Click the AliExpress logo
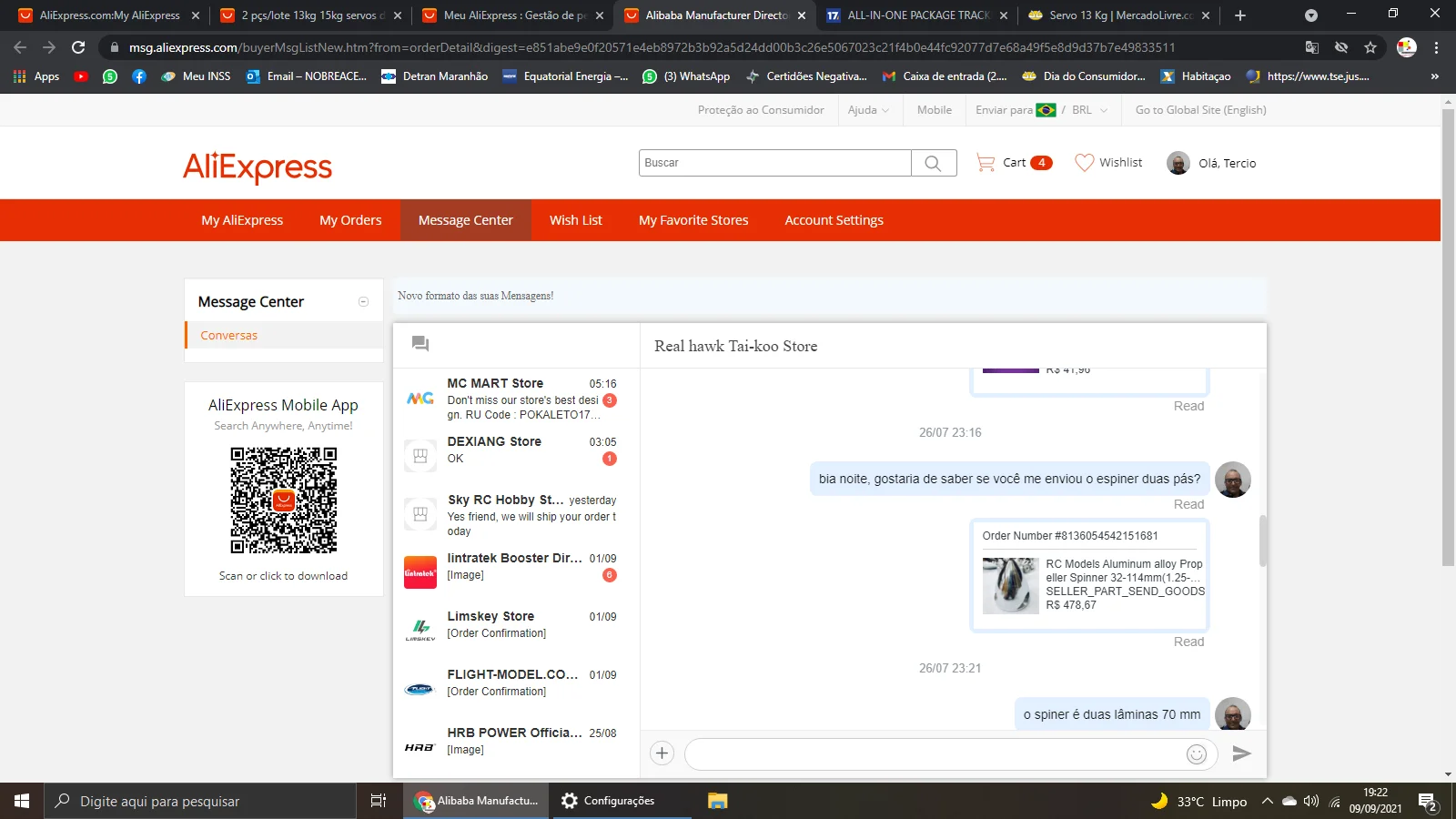This screenshot has width=1456, height=819. (258, 167)
